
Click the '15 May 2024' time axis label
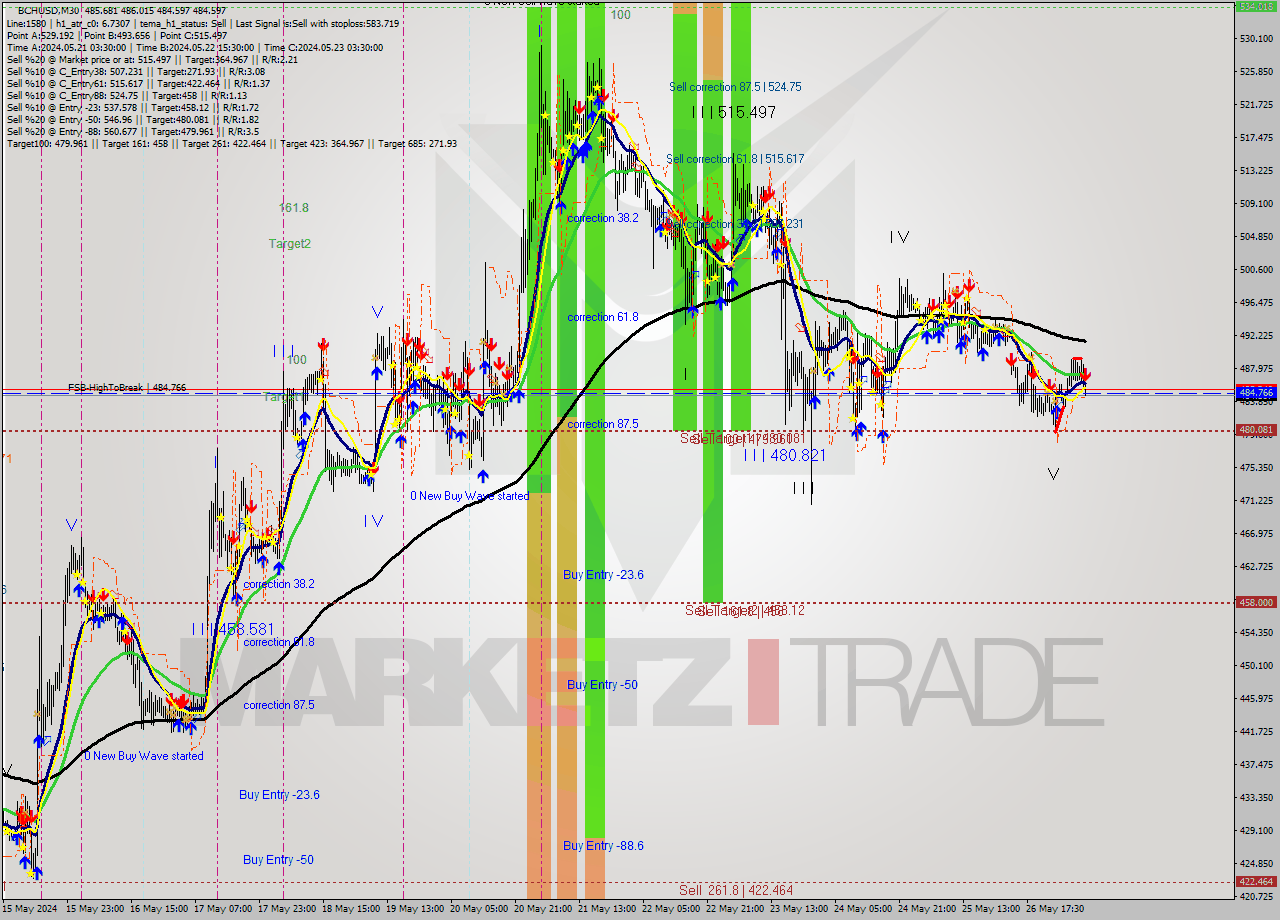click(x=27, y=909)
